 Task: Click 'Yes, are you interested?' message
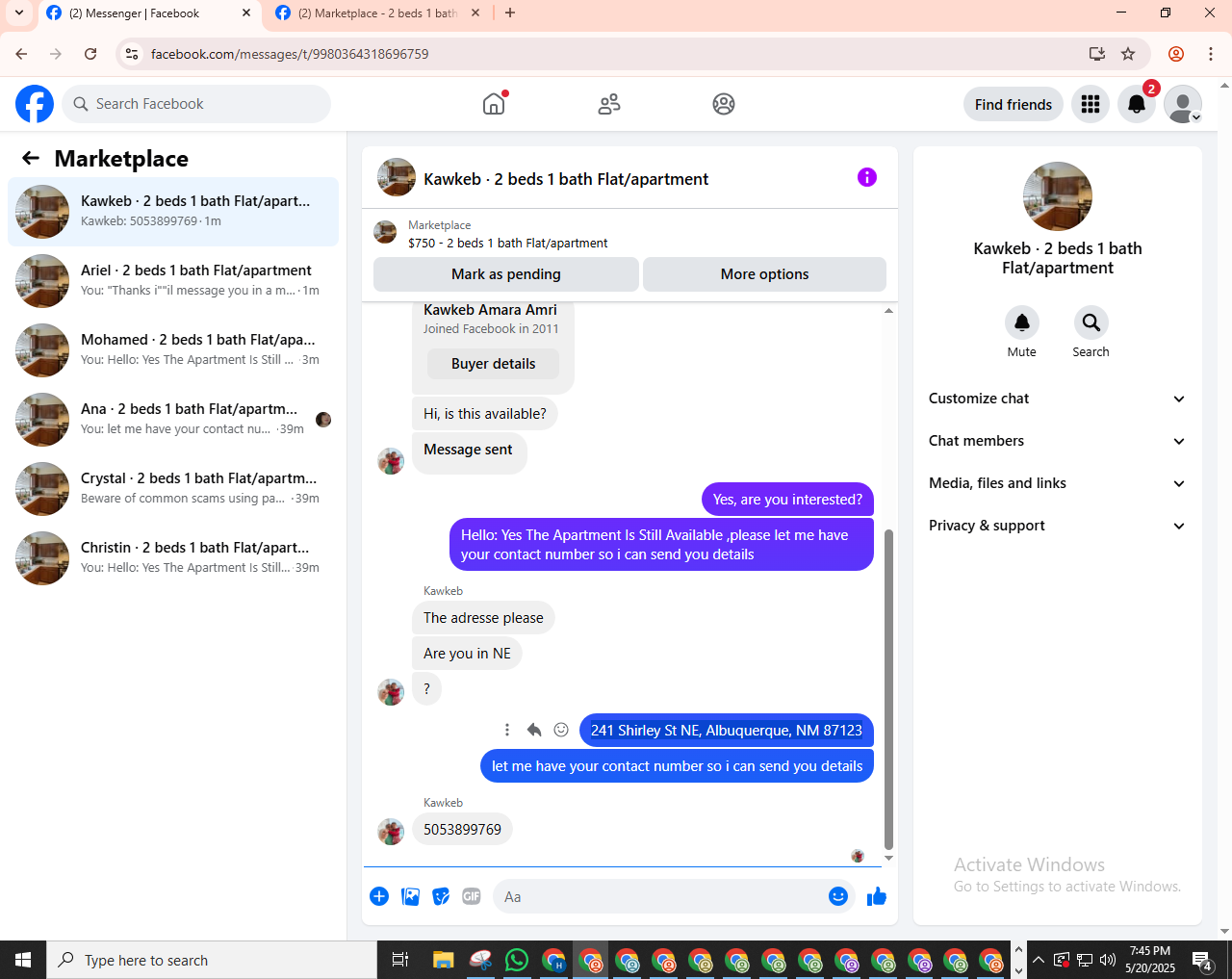787,500
